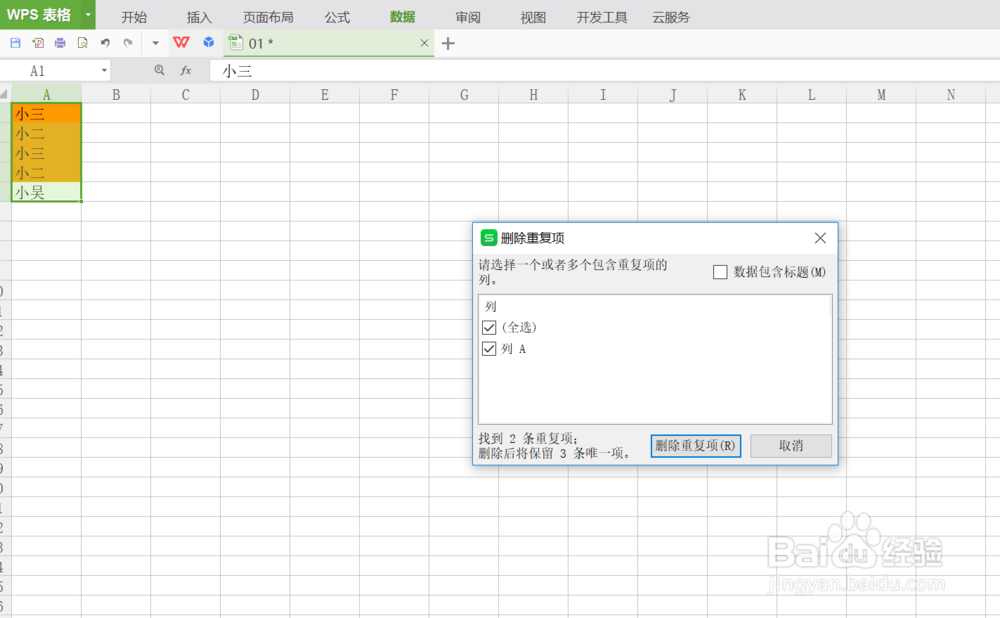Select column M header
The height and width of the screenshot is (618, 1000).
click(x=881, y=94)
